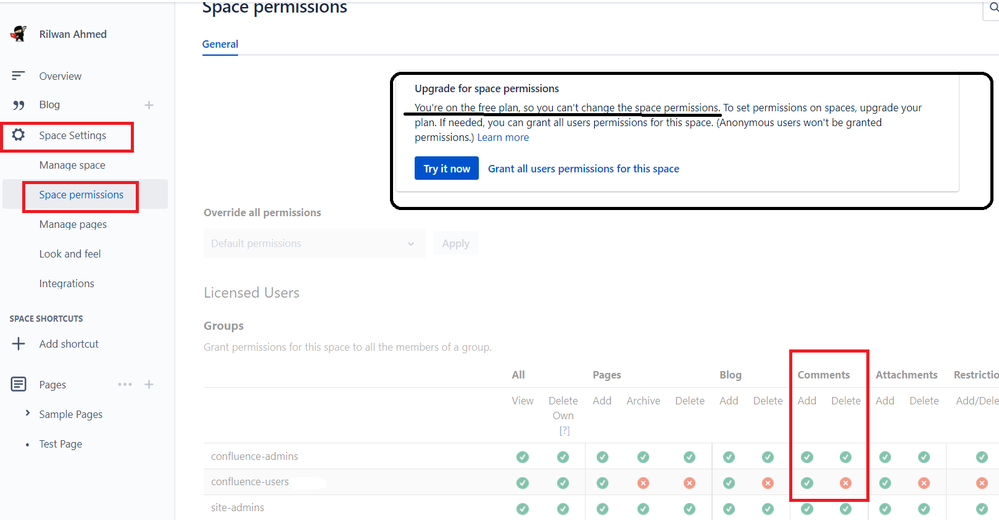999x520 pixels.
Task: Click Add shortcut in the sidebar
Action: click(69, 344)
